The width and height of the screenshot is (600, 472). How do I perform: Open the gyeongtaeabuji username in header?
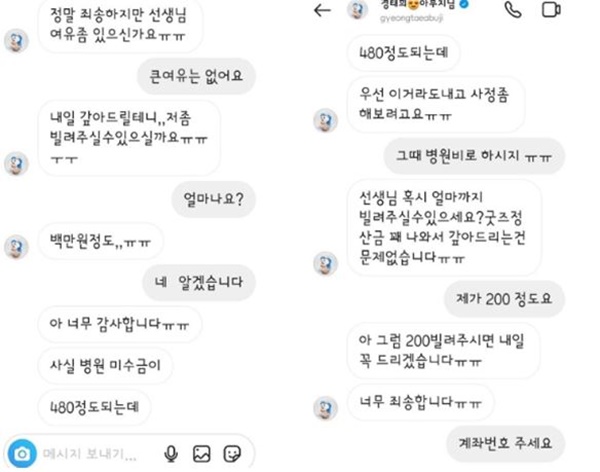(x=411, y=18)
